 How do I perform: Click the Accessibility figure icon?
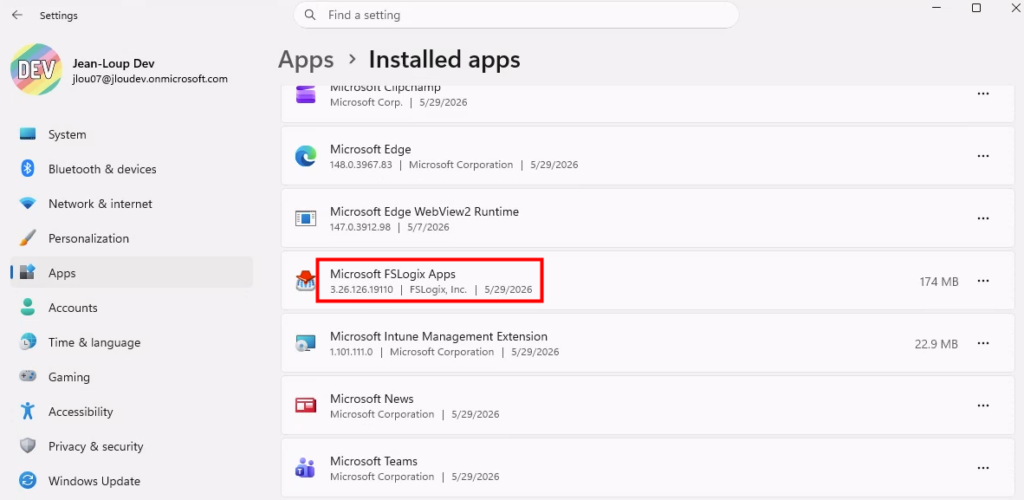tap(27, 411)
